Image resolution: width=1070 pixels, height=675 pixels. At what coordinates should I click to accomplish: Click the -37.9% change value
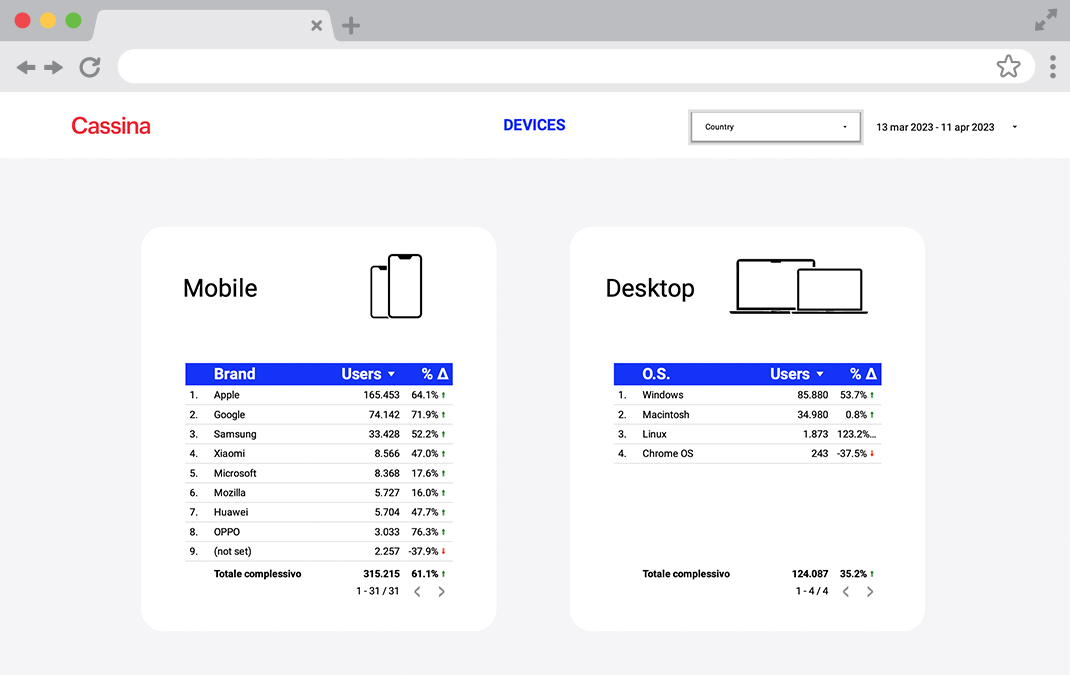(423, 551)
